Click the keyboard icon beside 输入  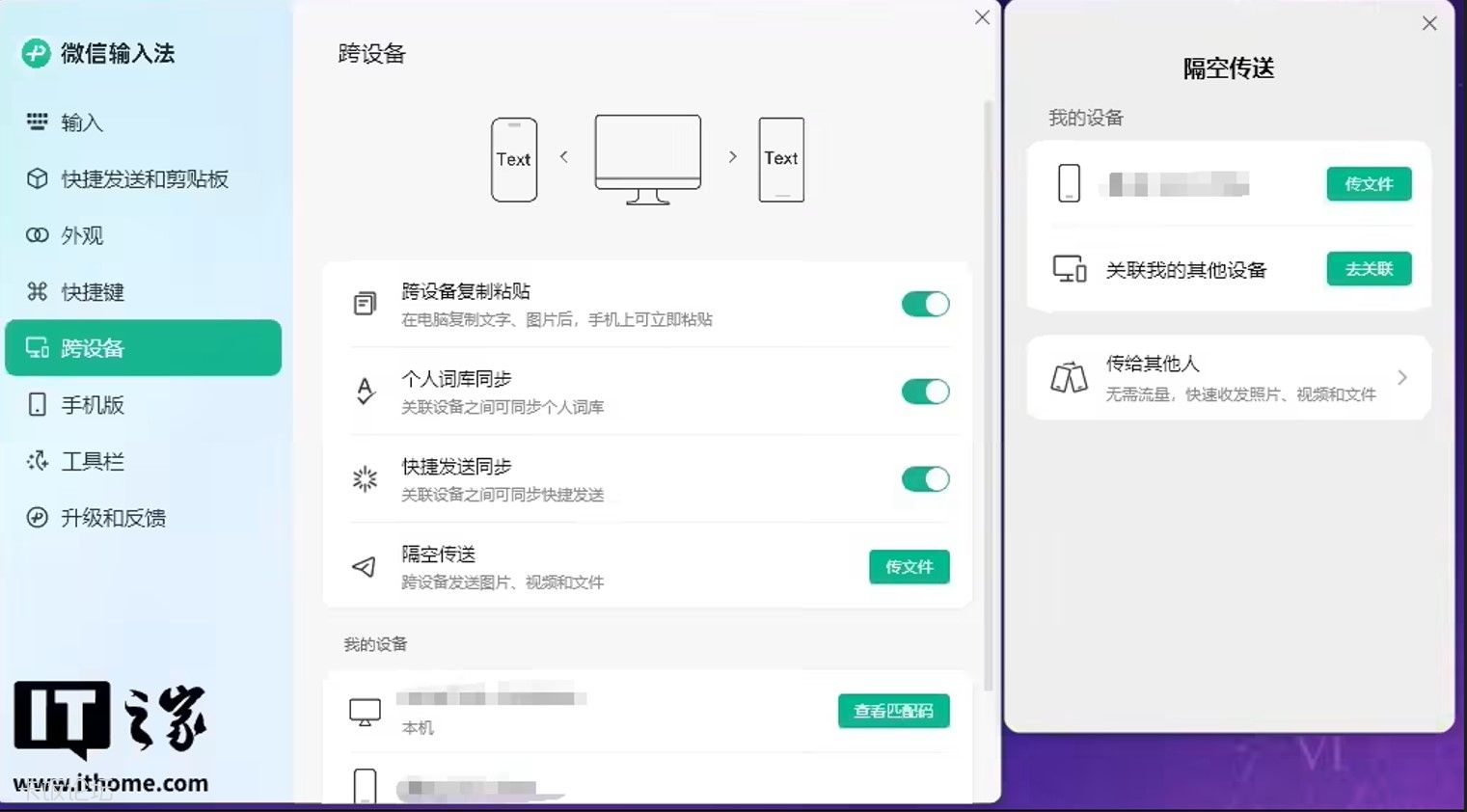[37, 122]
